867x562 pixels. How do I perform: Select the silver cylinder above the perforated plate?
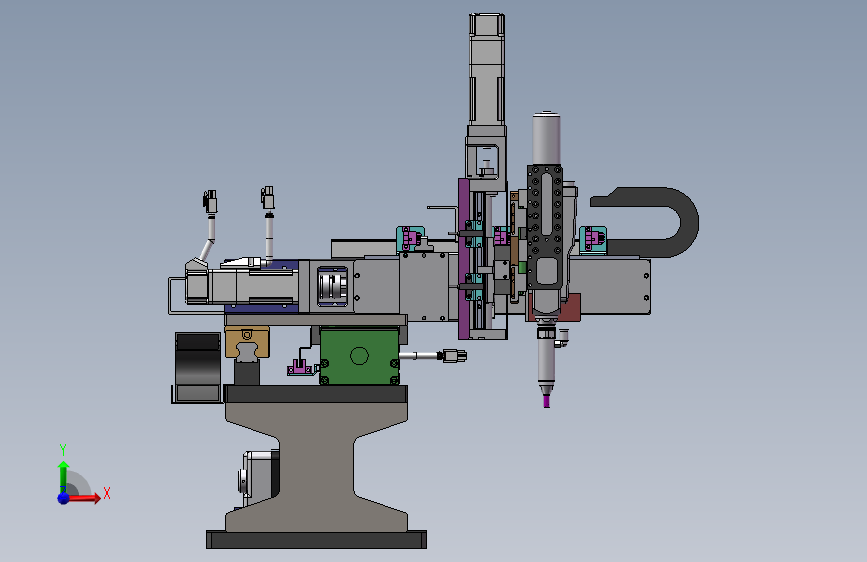(x=546, y=138)
